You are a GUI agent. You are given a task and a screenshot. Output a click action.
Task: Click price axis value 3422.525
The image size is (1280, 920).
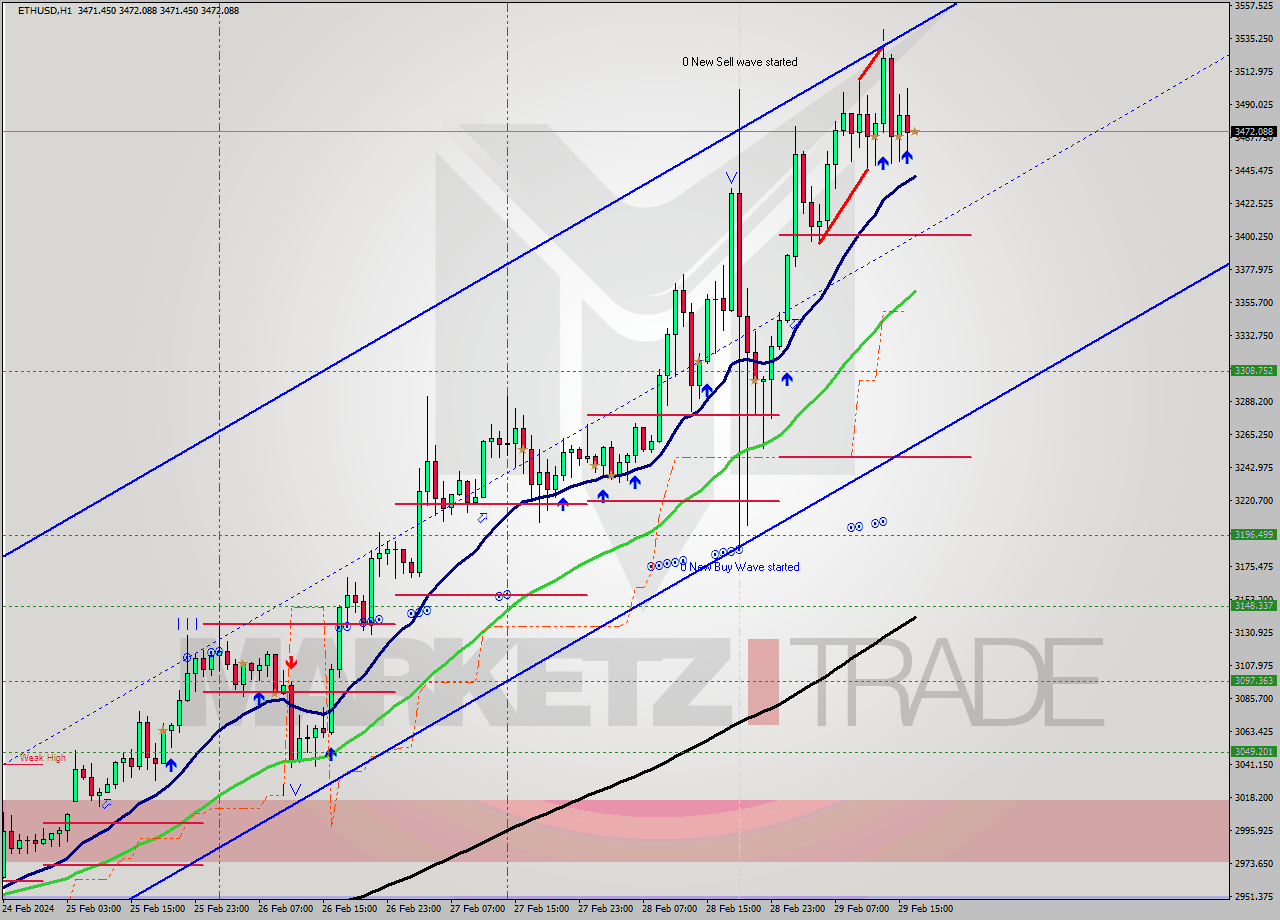coord(1253,204)
